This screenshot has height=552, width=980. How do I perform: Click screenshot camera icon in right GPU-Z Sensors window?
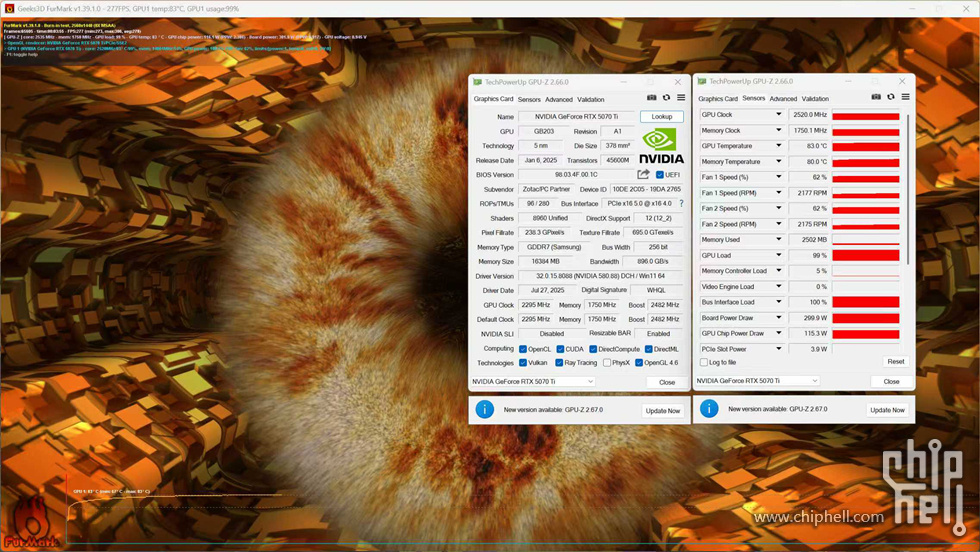click(876, 97)
